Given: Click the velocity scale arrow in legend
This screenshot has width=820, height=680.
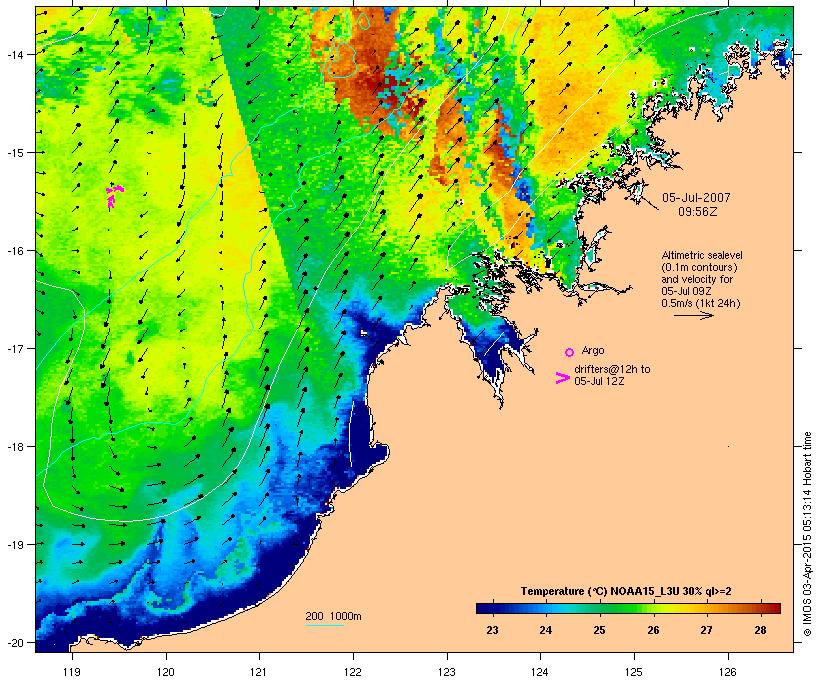Looking at the screenshot, I should 694,315.
